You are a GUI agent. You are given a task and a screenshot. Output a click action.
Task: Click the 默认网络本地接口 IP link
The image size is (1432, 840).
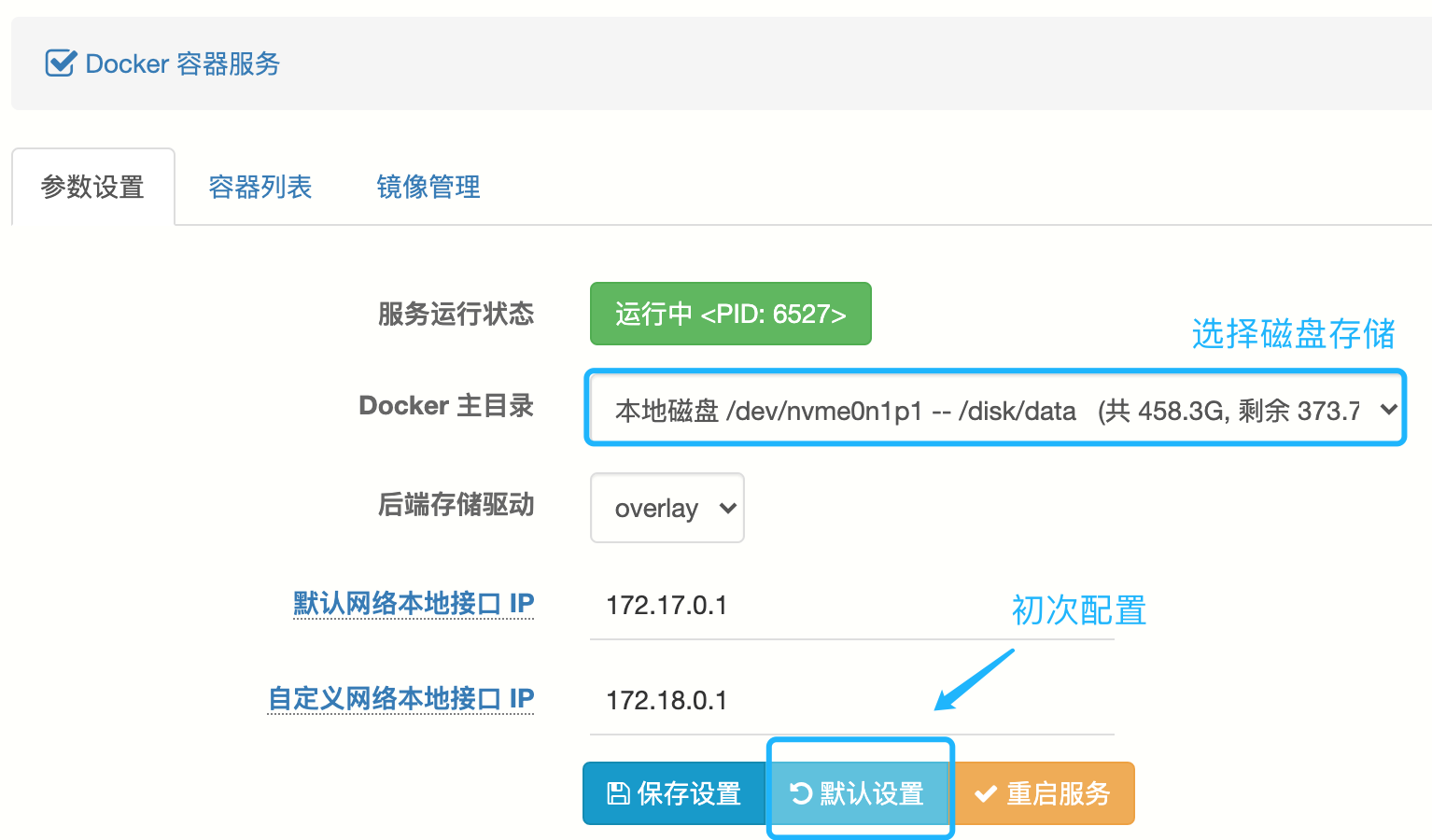[414, 603]
